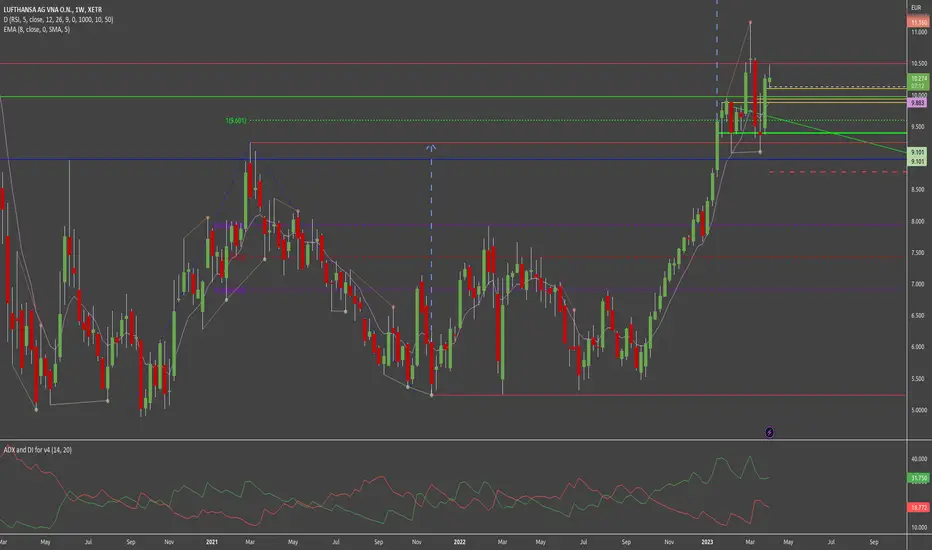Click the red 11.350 price label
932x550 pixels.
[x=918, y=23]
